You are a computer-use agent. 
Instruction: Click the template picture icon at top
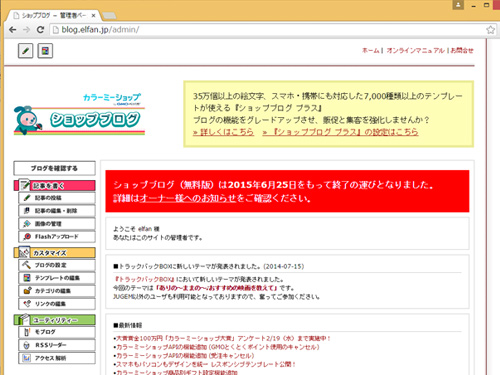click(45, 51)
